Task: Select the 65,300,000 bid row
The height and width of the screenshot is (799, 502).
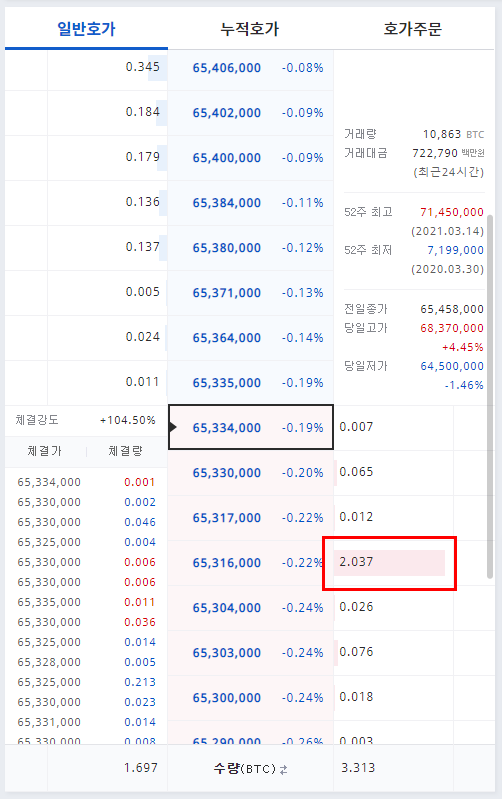Action: click(x=251, y=698)
